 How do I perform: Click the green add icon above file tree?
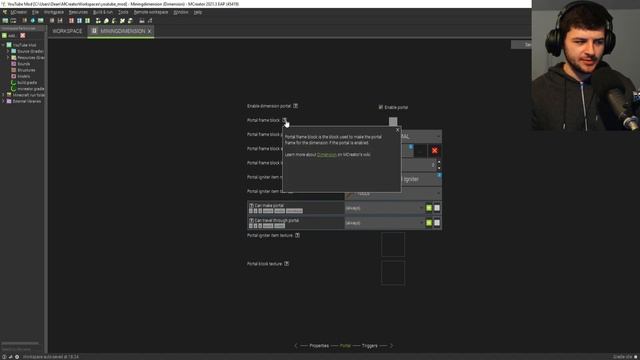(4, 36)
